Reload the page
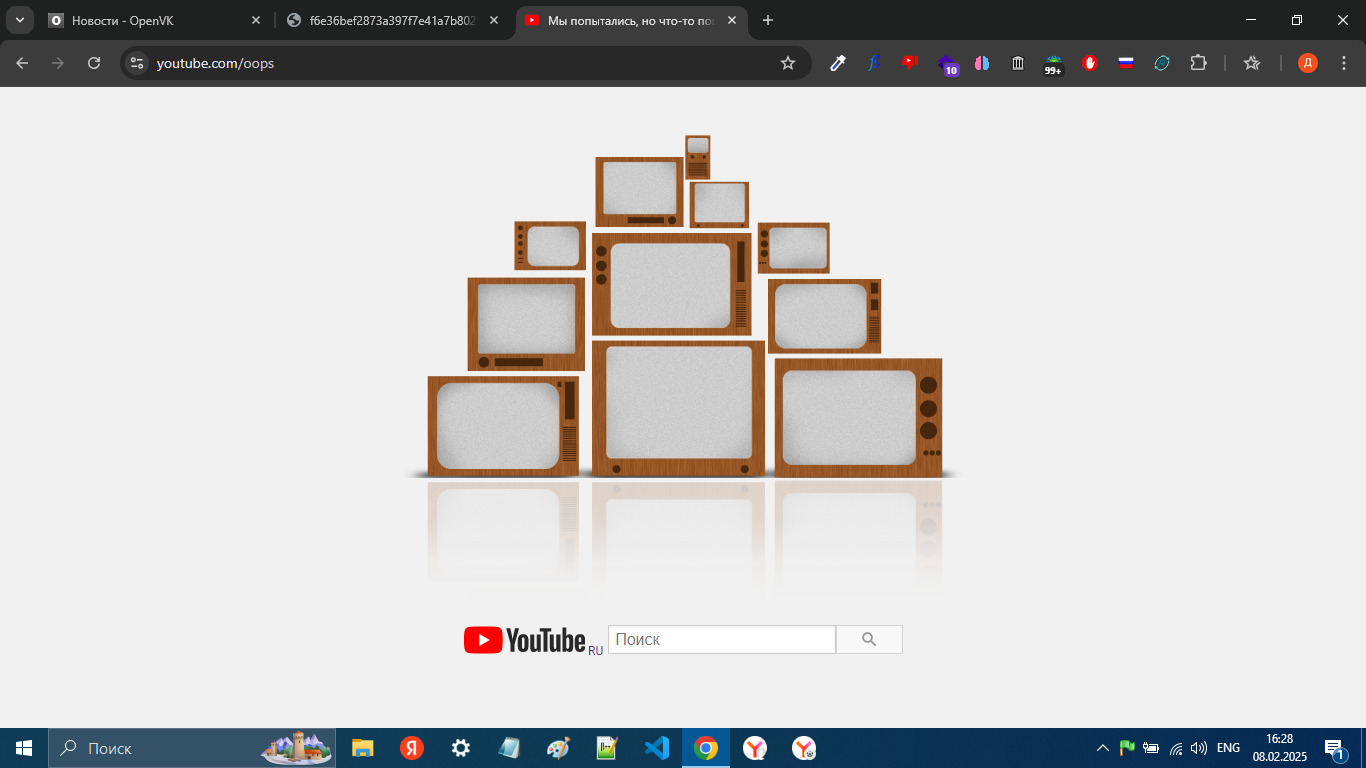 click(x=94, y=63)
